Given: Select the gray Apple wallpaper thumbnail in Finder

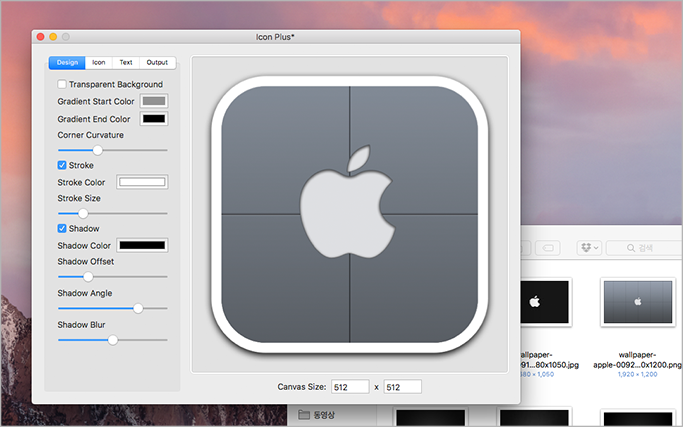Looking at the screenshot, I should tap(638, 302).
